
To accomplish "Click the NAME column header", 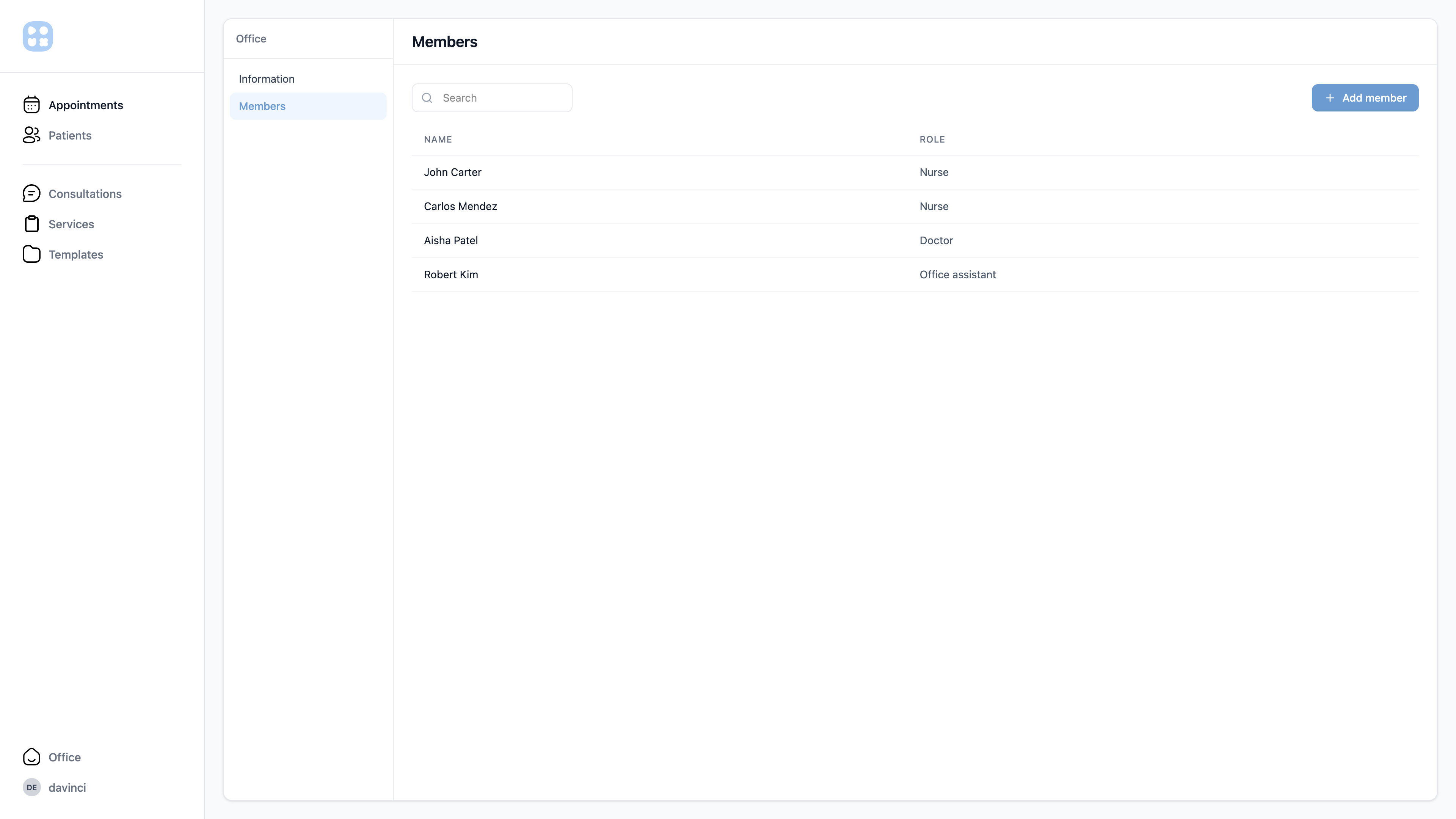I will tap(438, 140).
